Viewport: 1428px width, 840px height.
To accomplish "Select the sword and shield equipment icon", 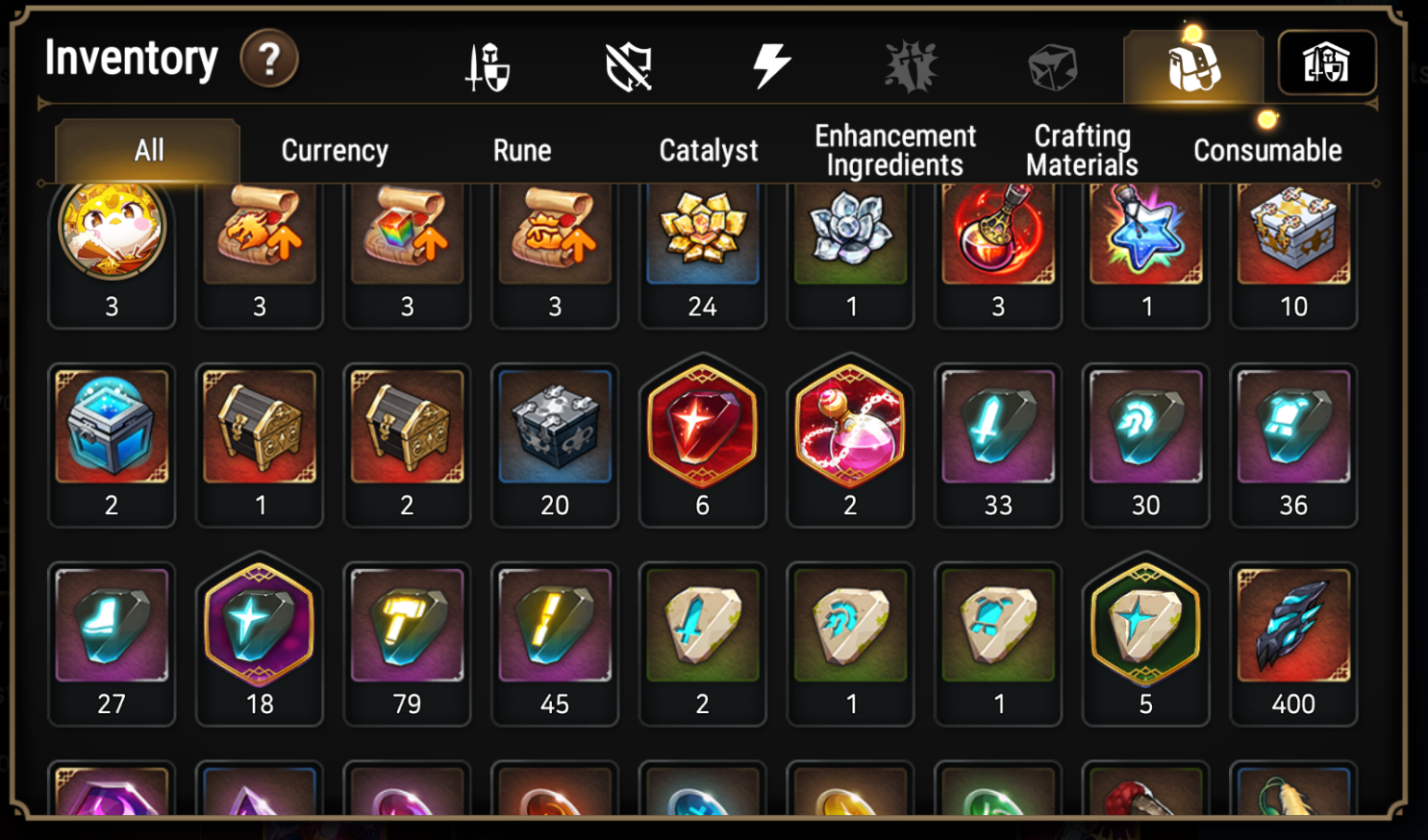I will tap(488, 66).
